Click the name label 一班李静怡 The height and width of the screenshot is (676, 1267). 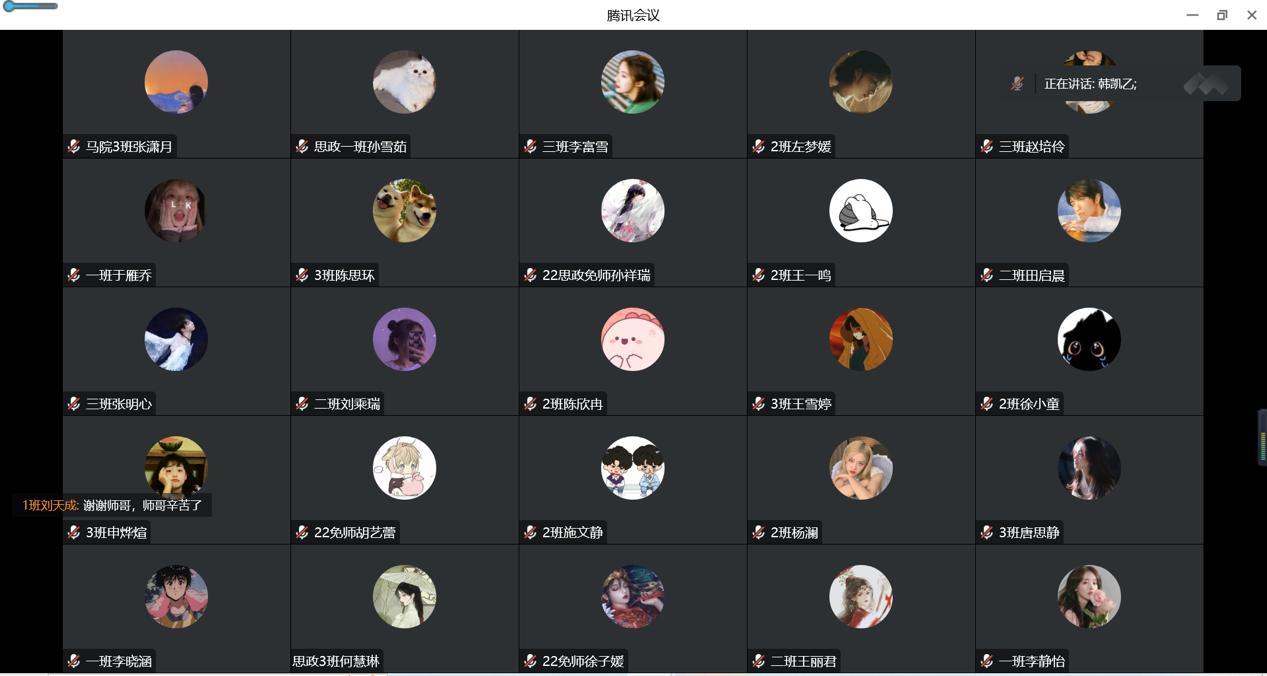(x=1032, y=661)
